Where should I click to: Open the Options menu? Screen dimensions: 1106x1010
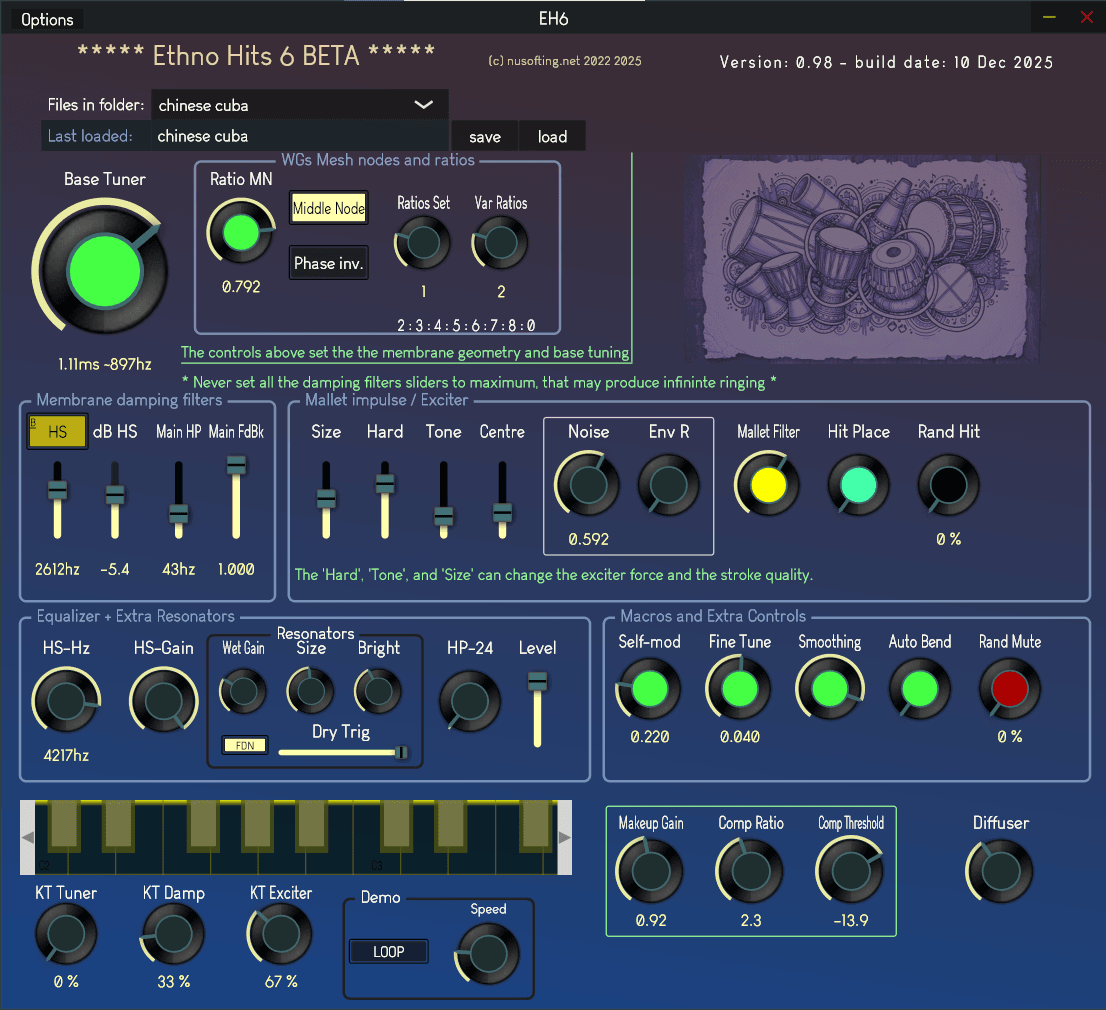(x=47, y=20)
